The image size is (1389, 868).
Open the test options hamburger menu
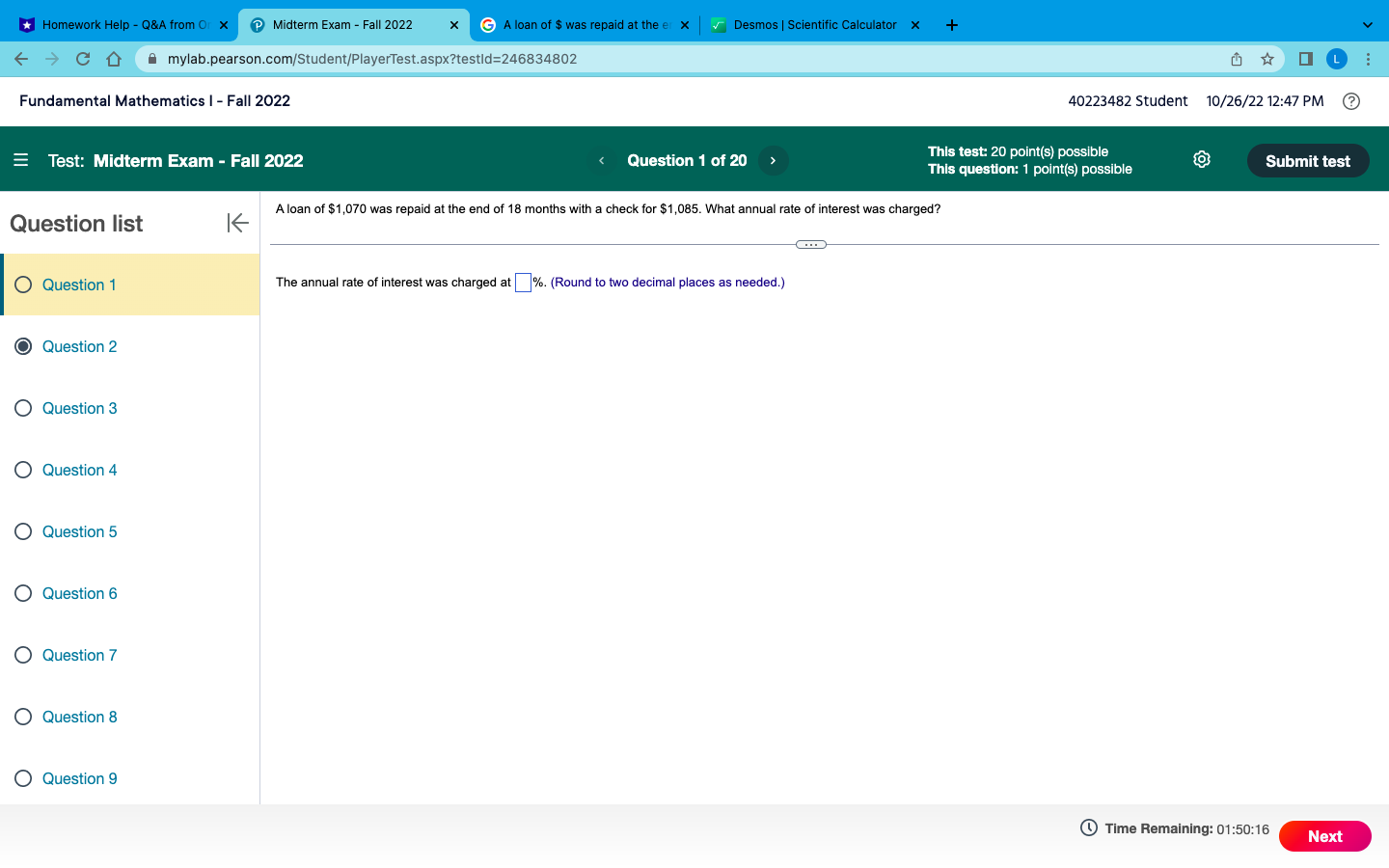[x=21, y=160]
